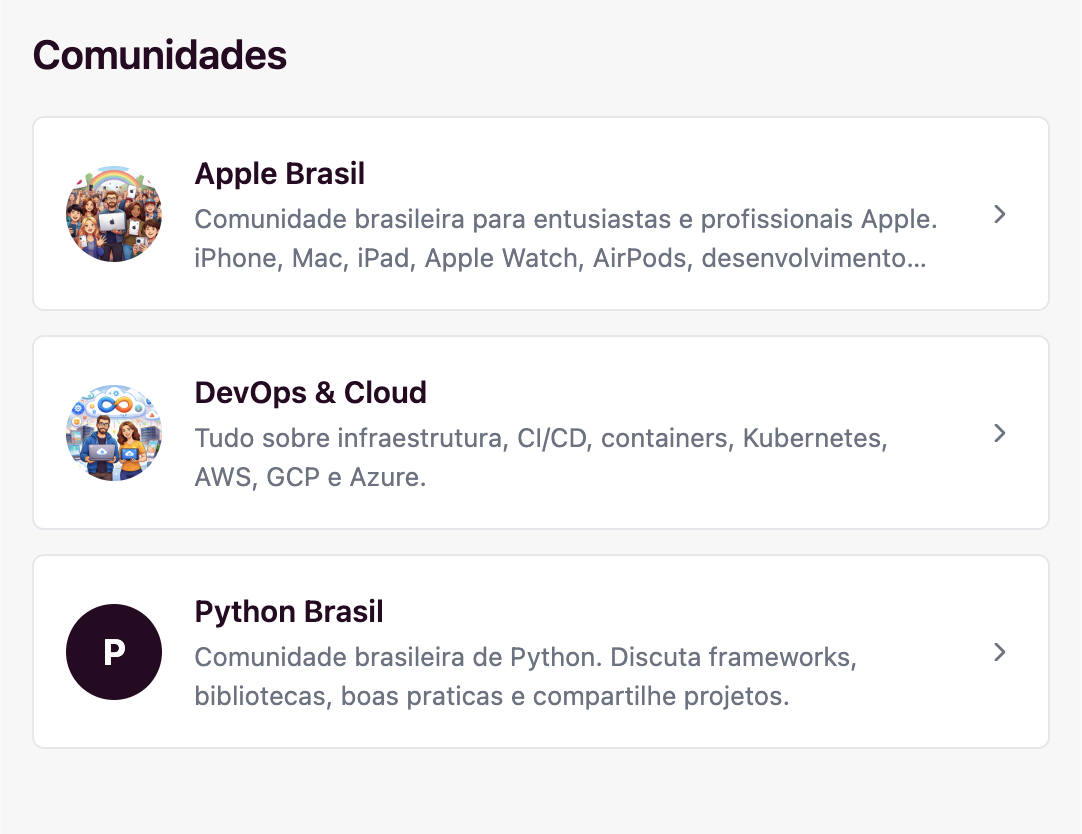
Task: Click the word 'Kubernetes' in DevOps description
Action: tap(815, 438)
